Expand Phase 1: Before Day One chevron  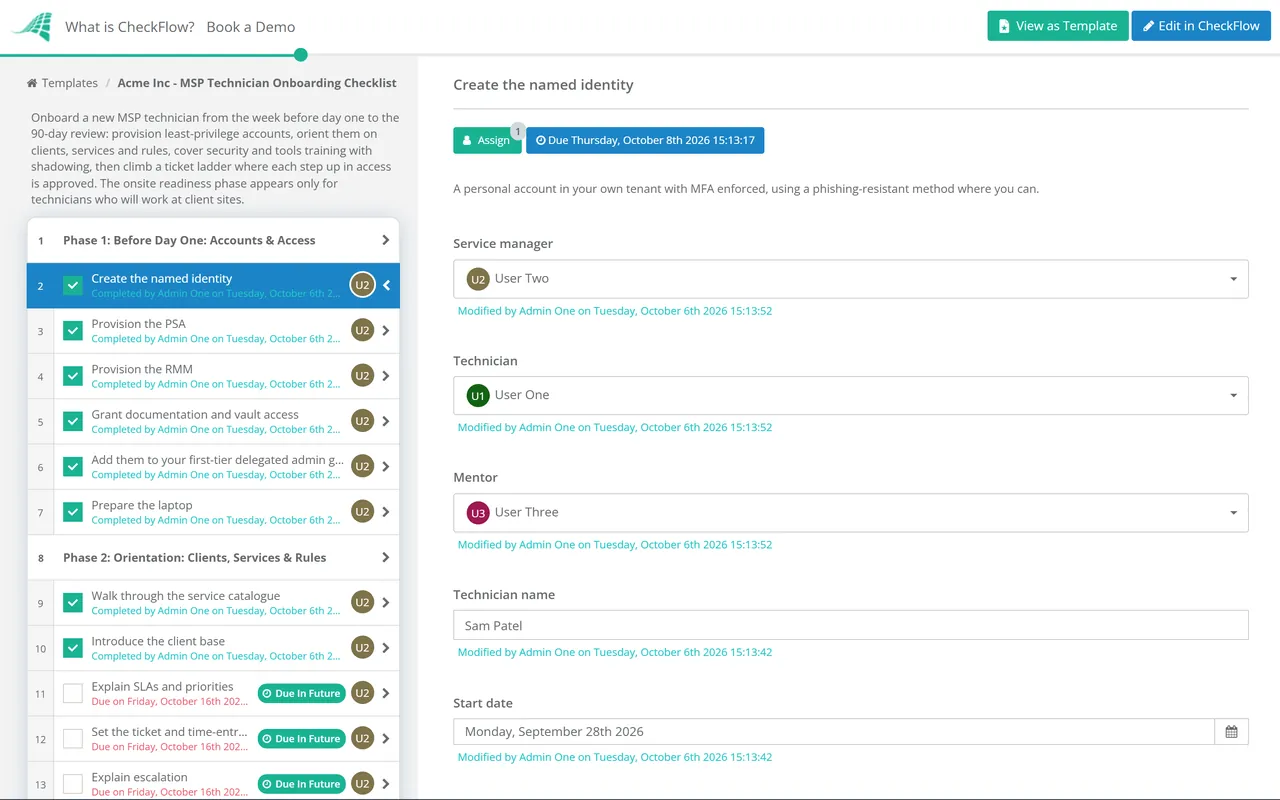(385, 240)
